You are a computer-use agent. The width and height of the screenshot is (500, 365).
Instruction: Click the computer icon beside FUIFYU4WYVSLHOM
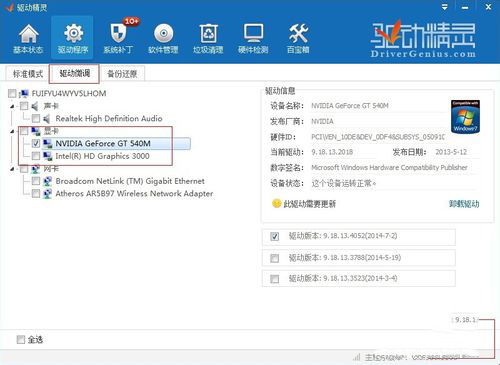pyautogui.click(x=23, y=94)
